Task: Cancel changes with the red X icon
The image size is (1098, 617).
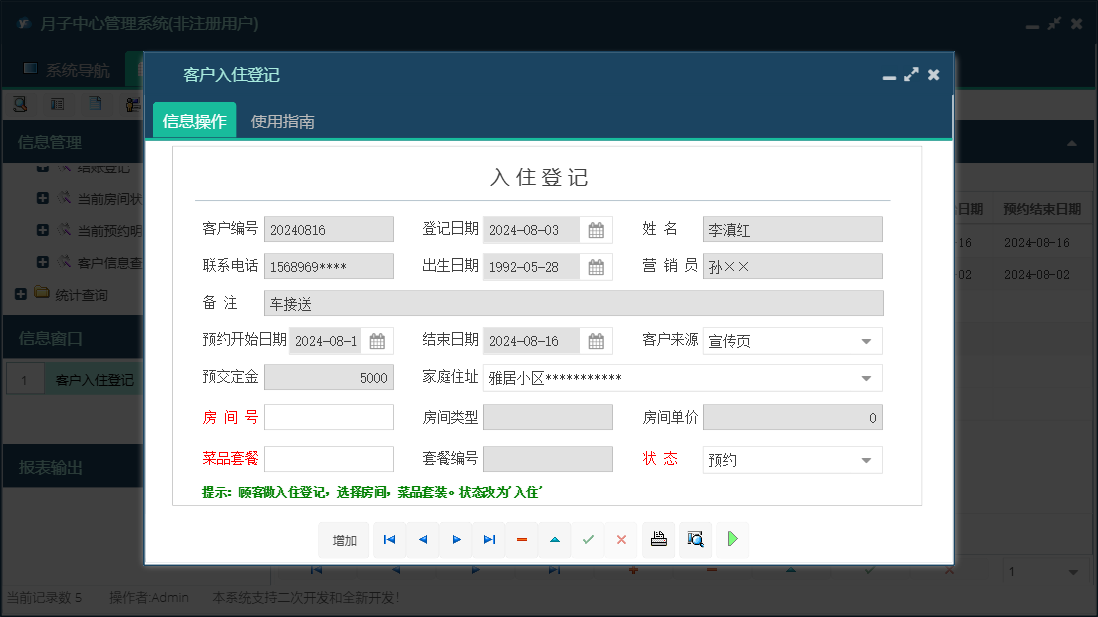Action: tap(621, 540)
